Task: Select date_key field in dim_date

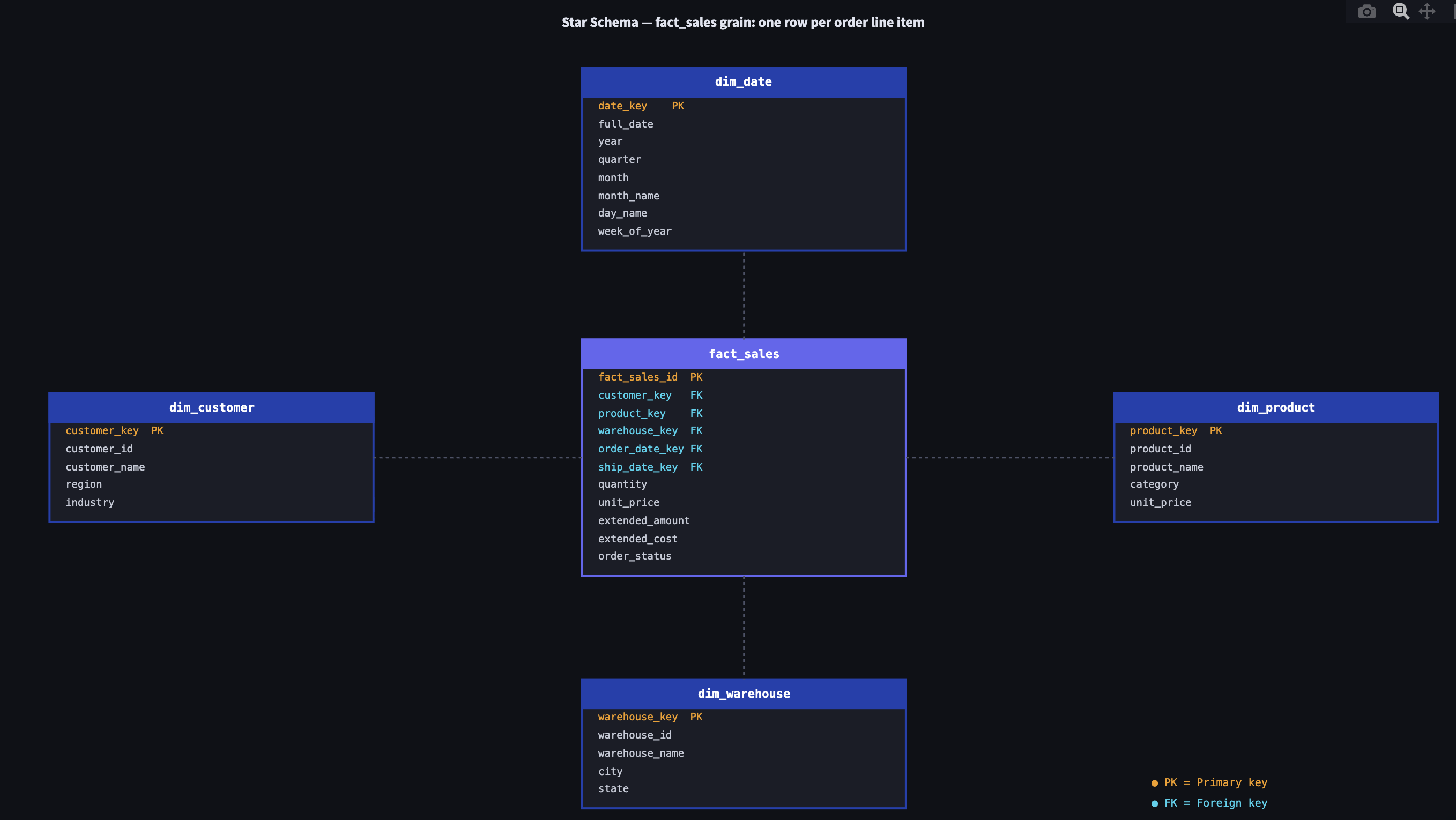Action: [x=622, y=106]
